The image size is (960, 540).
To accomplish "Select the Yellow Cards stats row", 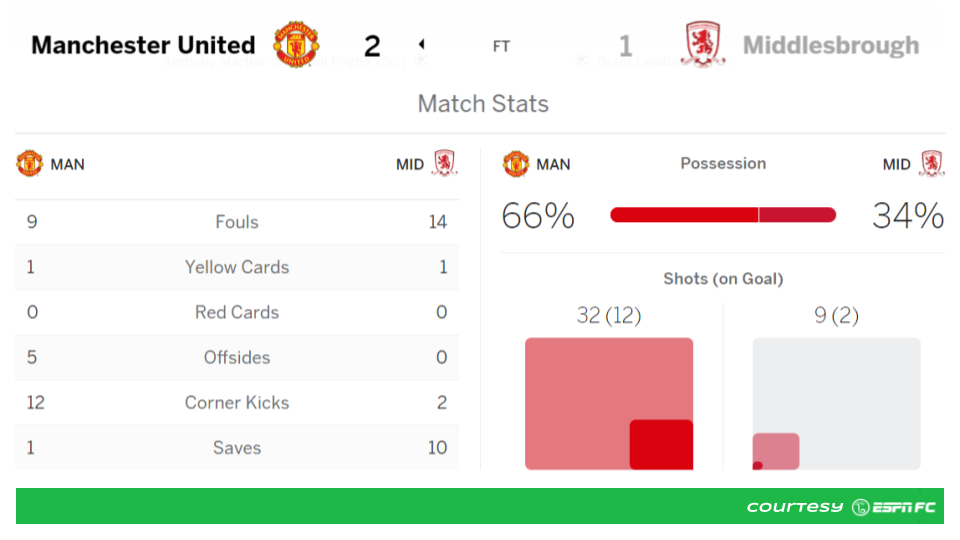I will coord(237,267).
